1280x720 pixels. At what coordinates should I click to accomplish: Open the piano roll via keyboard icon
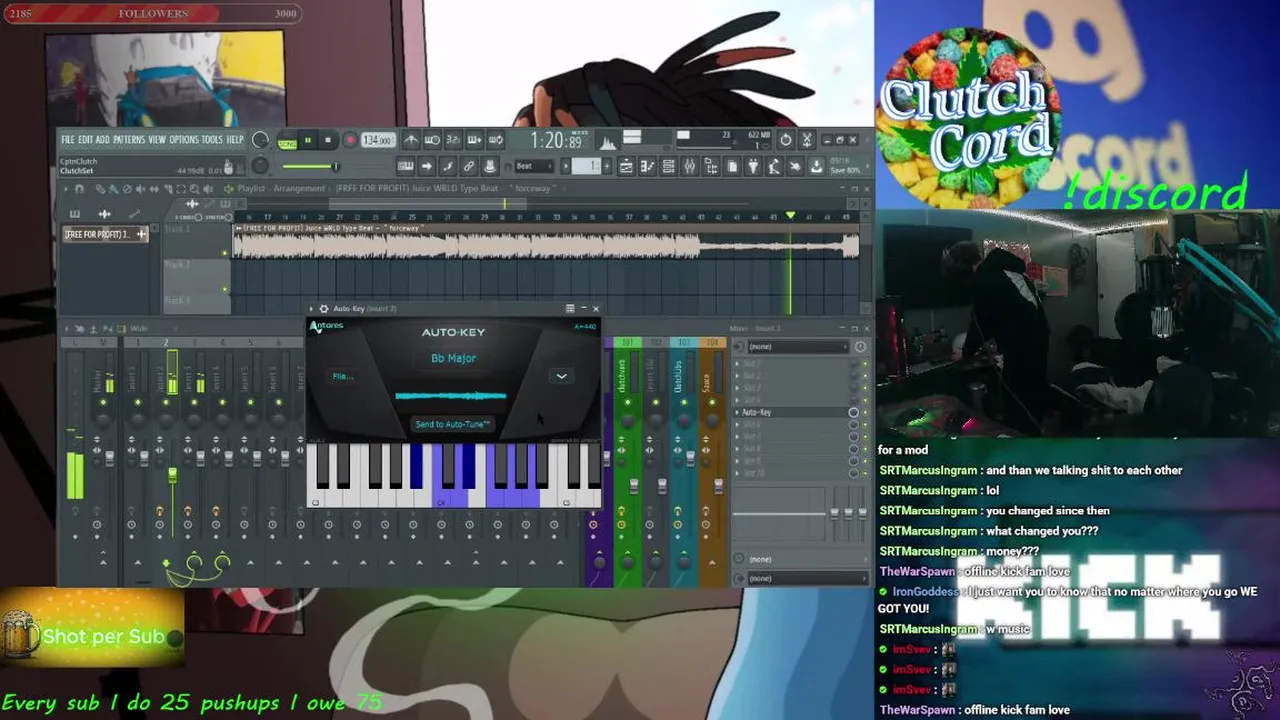tap(406, 166)
